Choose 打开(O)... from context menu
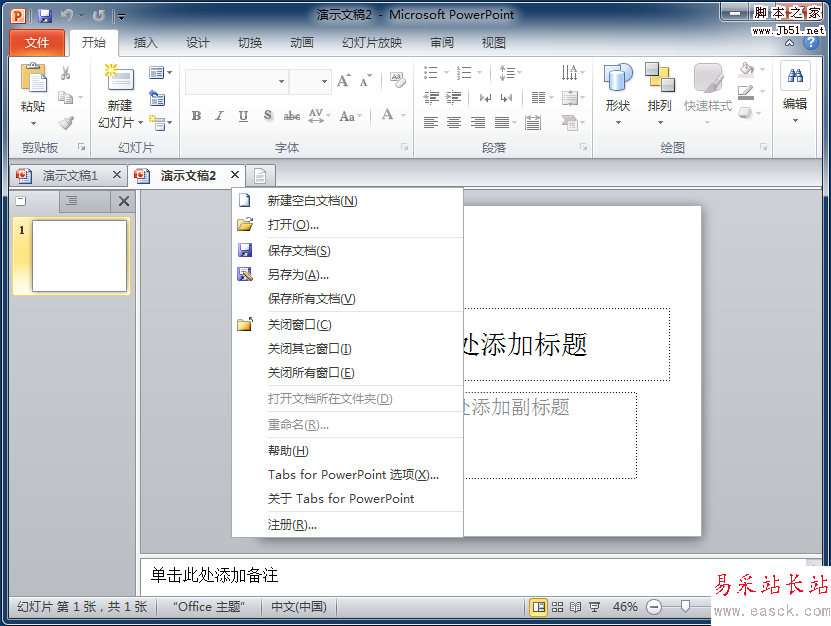The height and width of the screenshot is (626, 831). click(x=348, y=225)
